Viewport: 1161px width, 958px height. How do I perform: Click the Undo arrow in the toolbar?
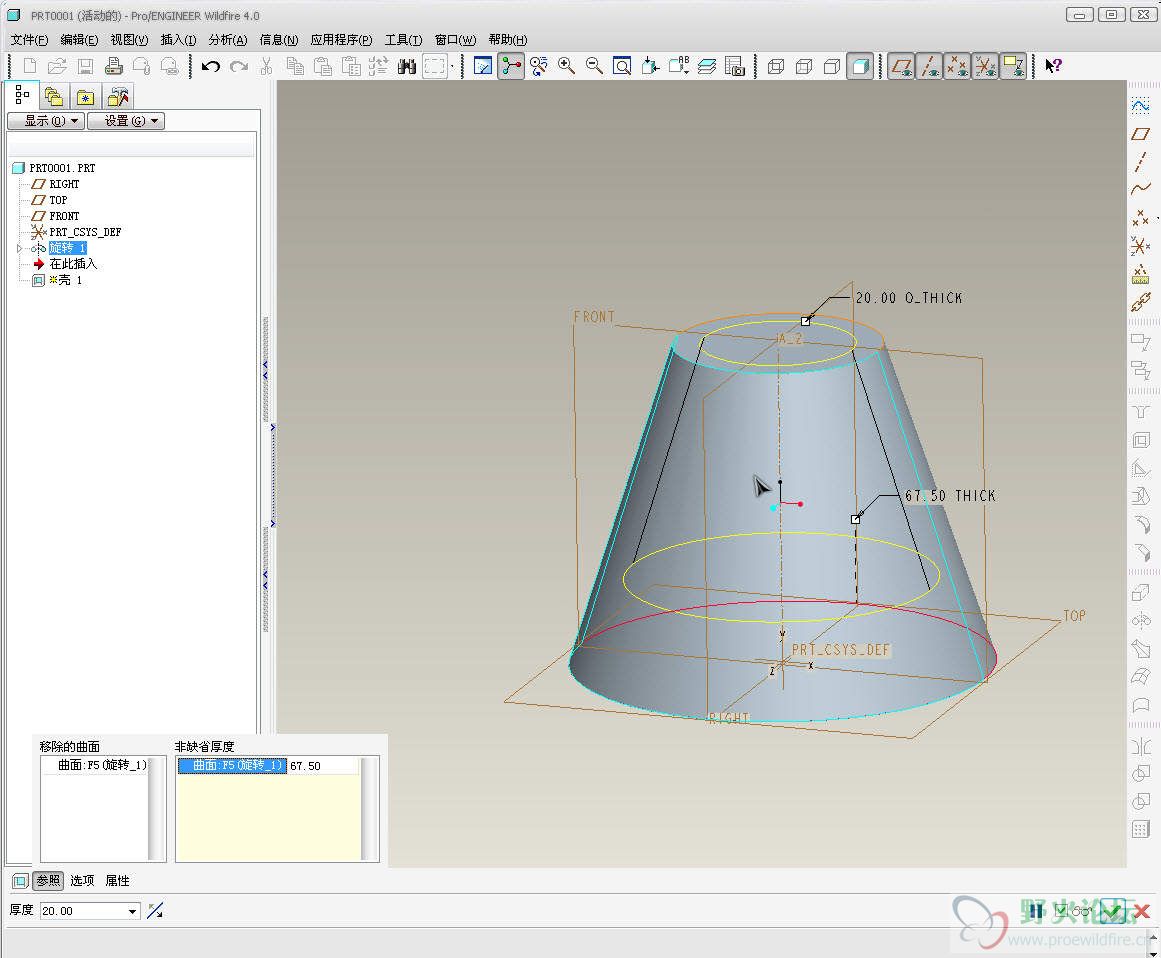(x=211, y=67)
